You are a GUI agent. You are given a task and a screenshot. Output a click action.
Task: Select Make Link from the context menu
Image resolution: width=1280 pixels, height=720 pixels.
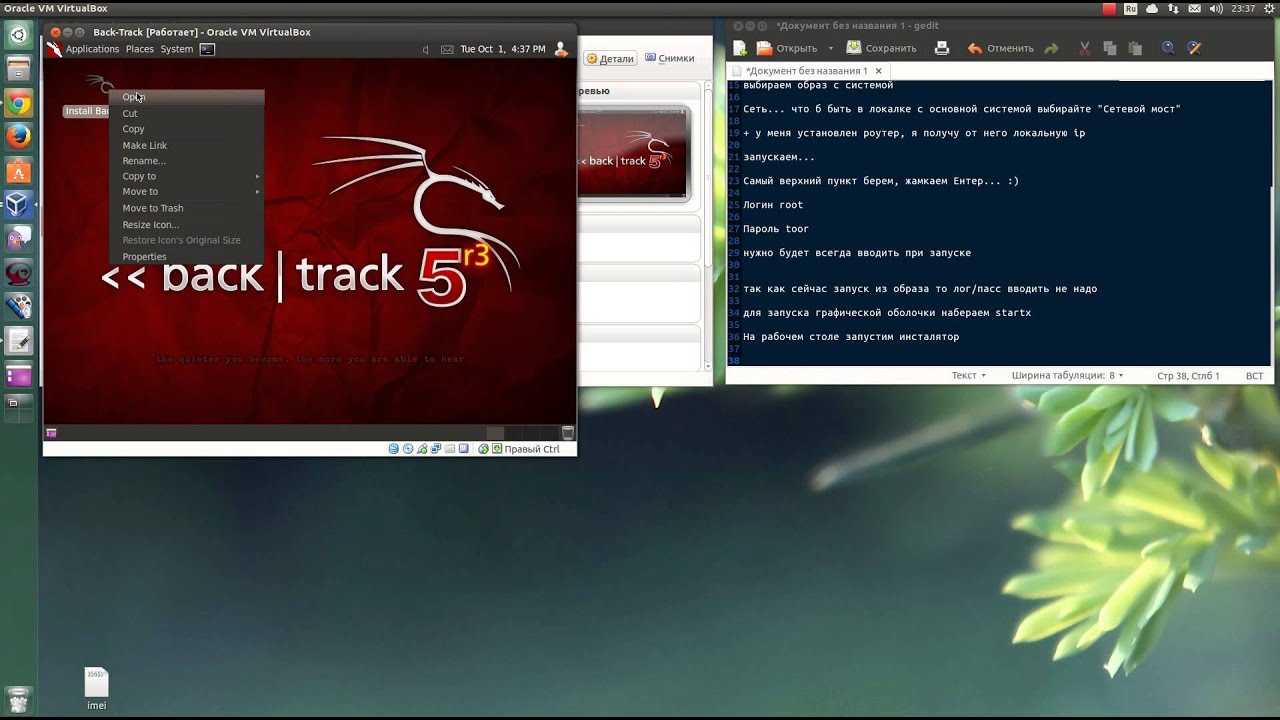coord(186,145)
